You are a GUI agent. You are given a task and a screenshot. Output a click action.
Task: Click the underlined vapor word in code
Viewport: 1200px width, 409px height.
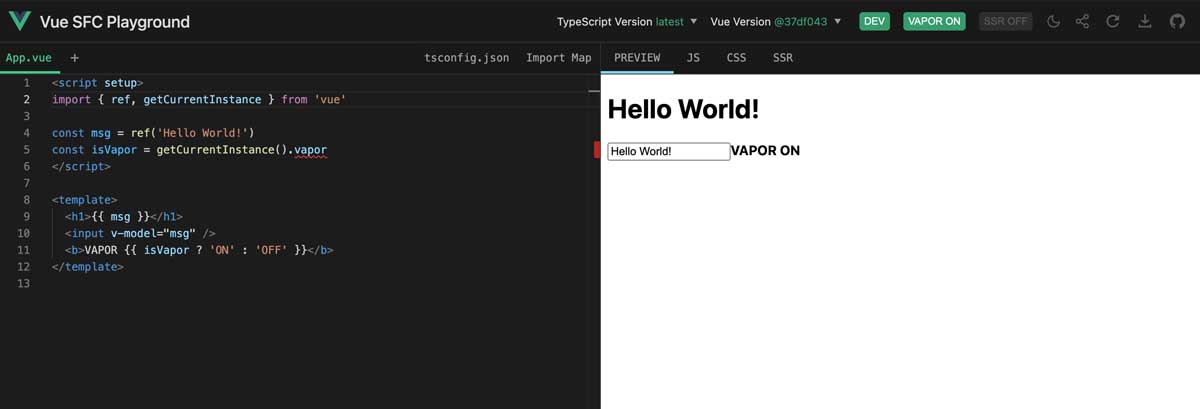click(x=310, y=150)
